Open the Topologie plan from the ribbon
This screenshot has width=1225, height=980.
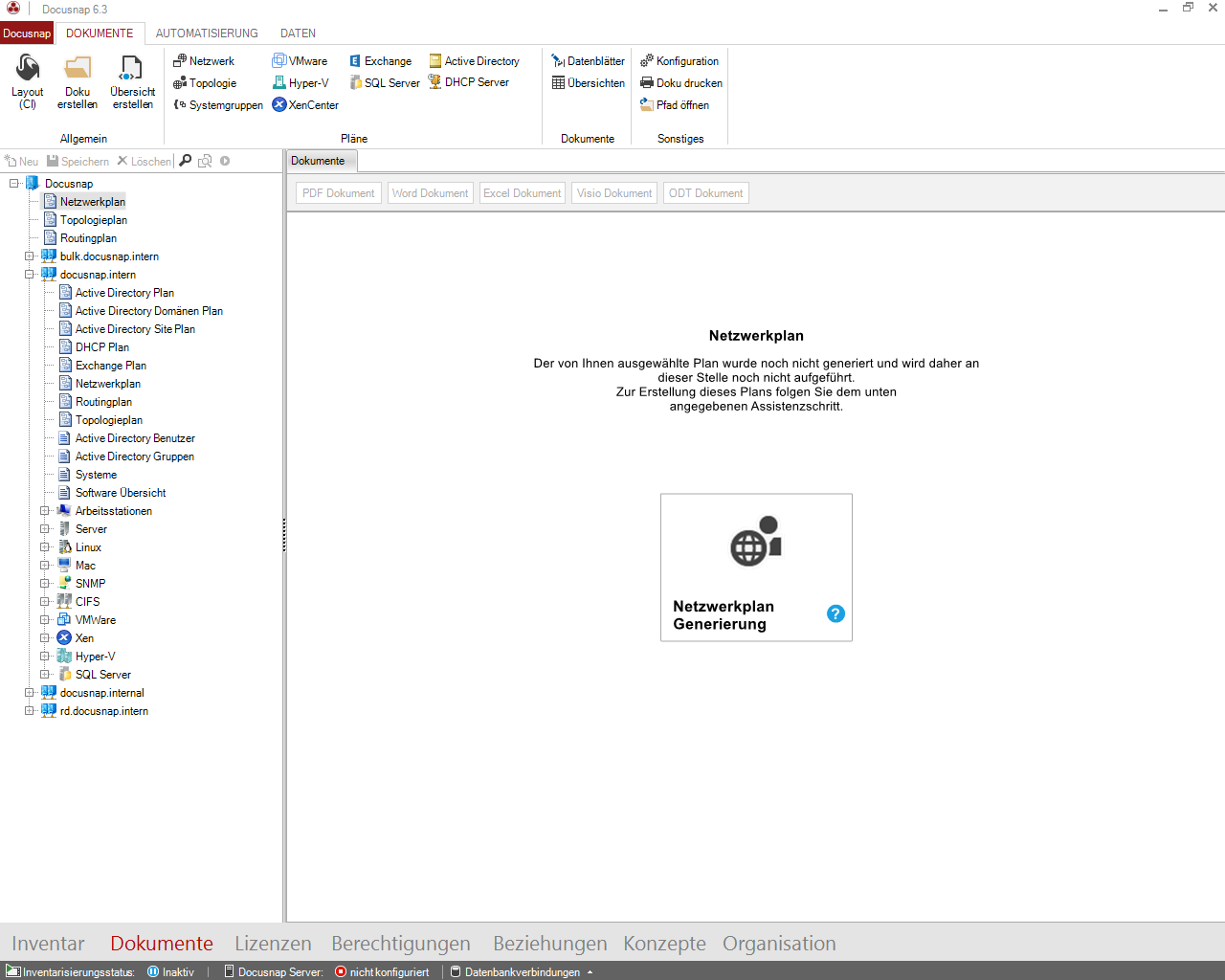[205, 82]
